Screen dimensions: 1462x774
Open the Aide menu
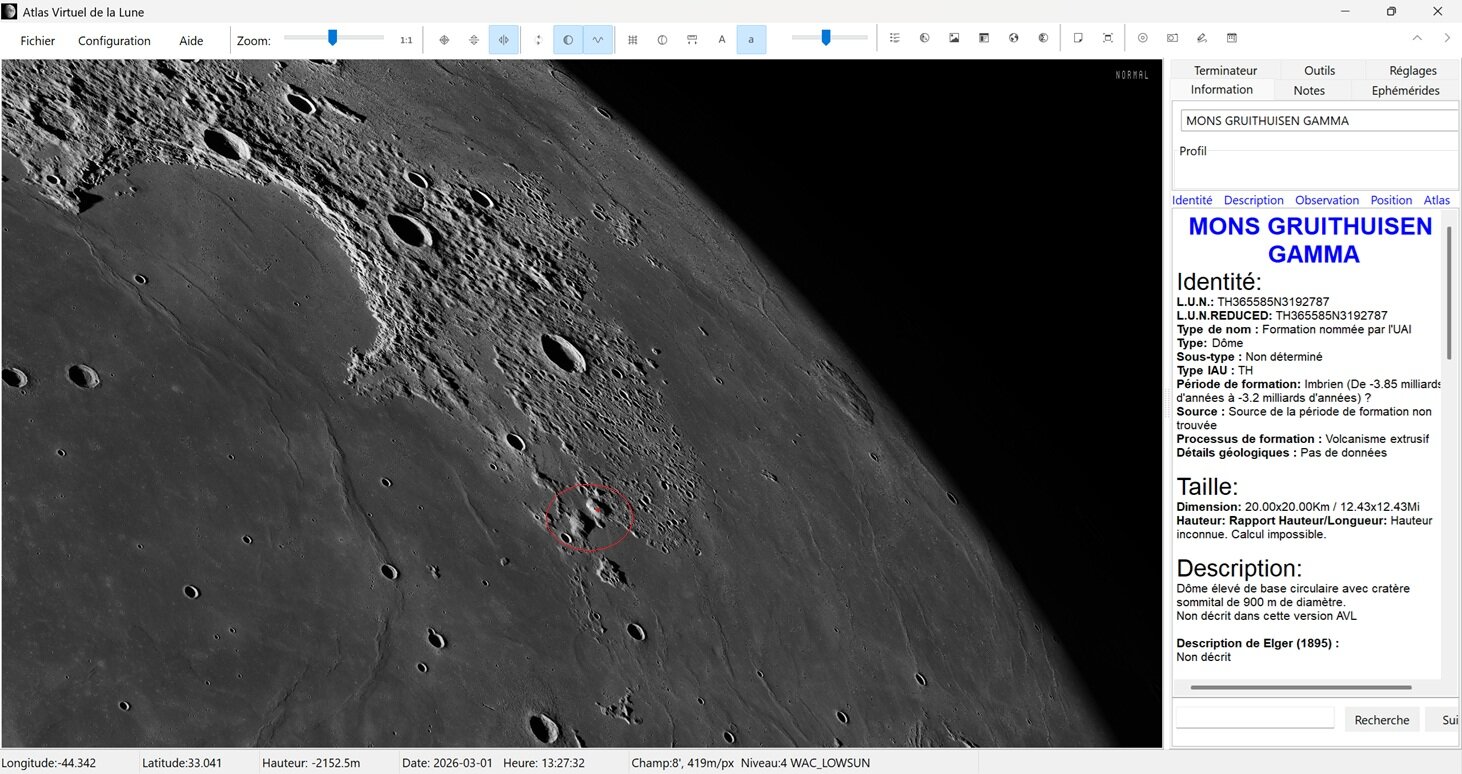point(191,41)
